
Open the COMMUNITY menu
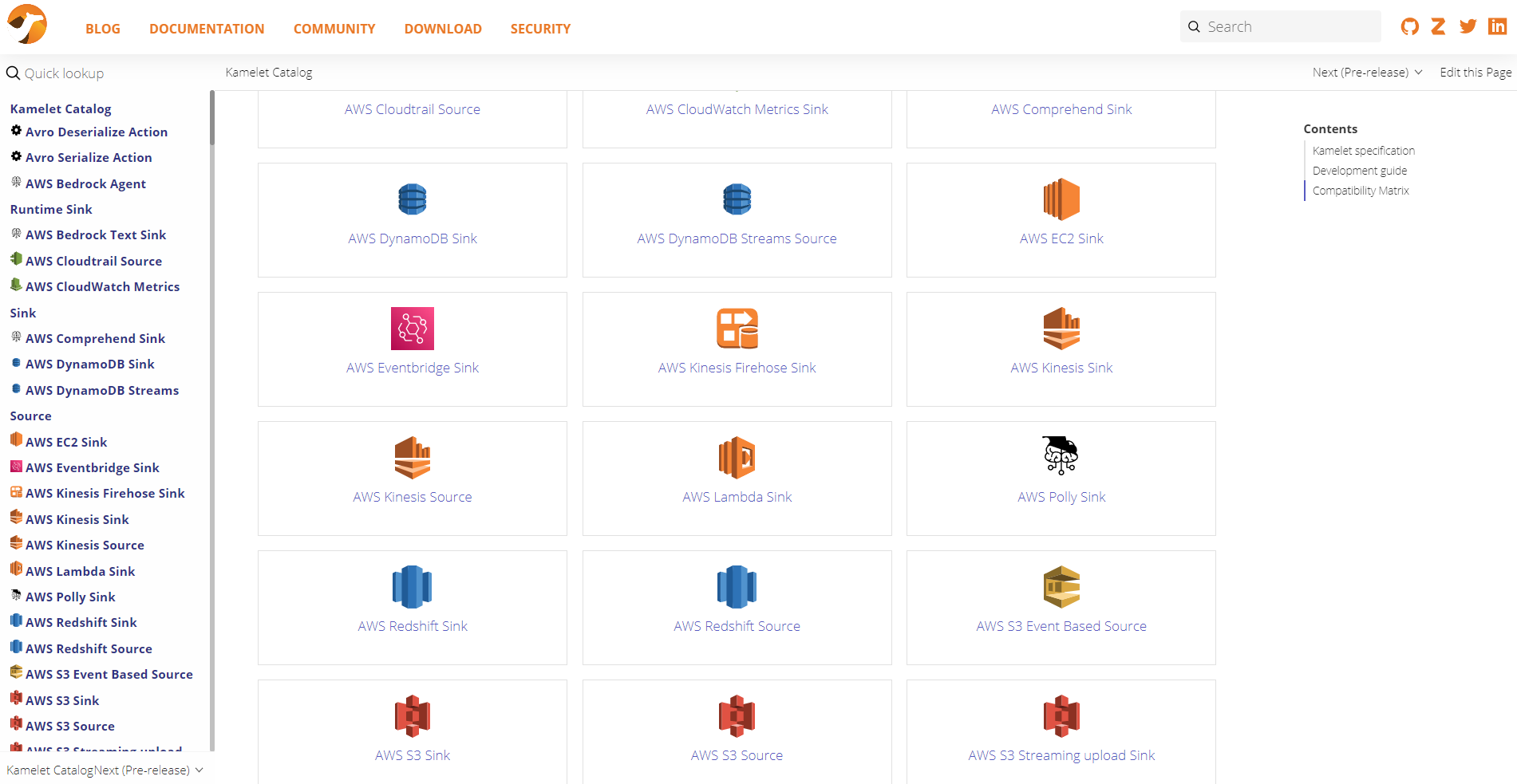point(334,29)
